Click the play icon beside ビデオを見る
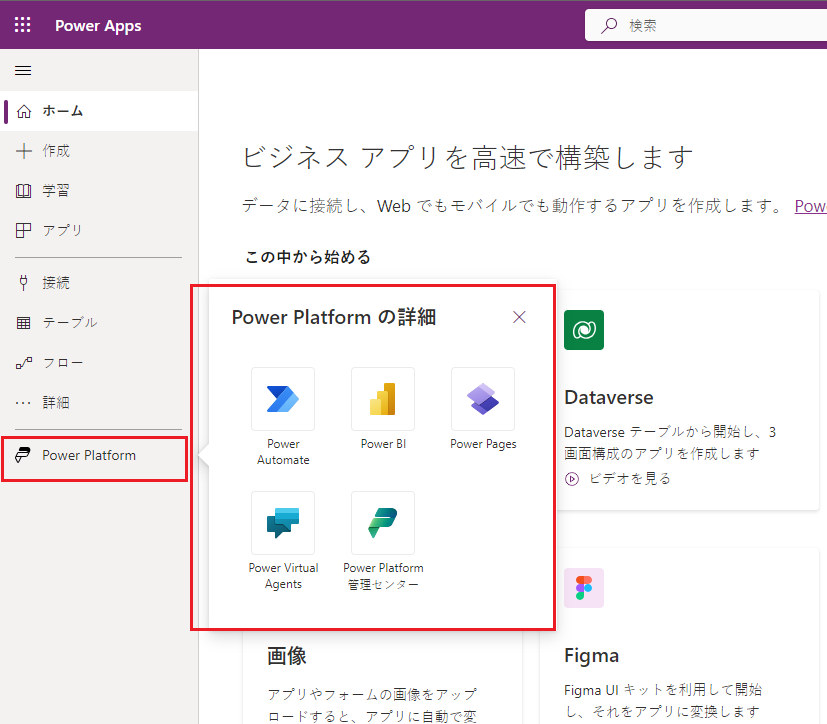Viewport: 827px width, 724px height. [x=572, y=479]
